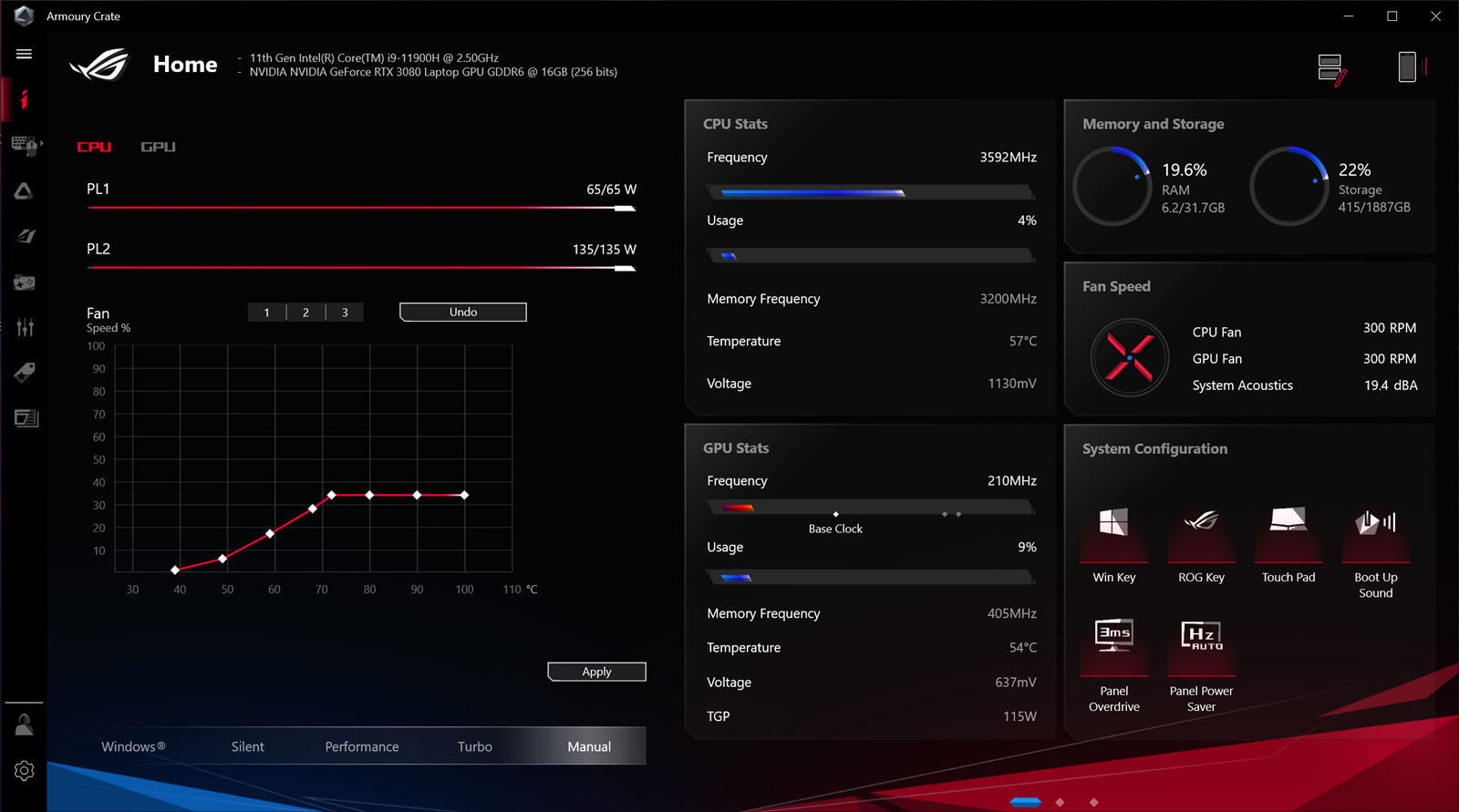Open the user profile sidebar icon
Viewport: 1459px width, 812px height.
(x=24, y=725)
